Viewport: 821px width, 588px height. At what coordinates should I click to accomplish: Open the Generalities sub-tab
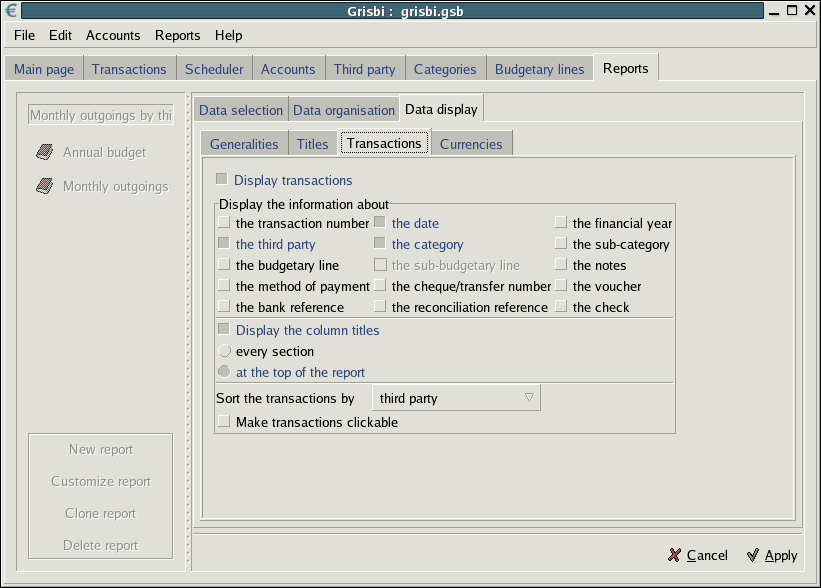(244, 144)
